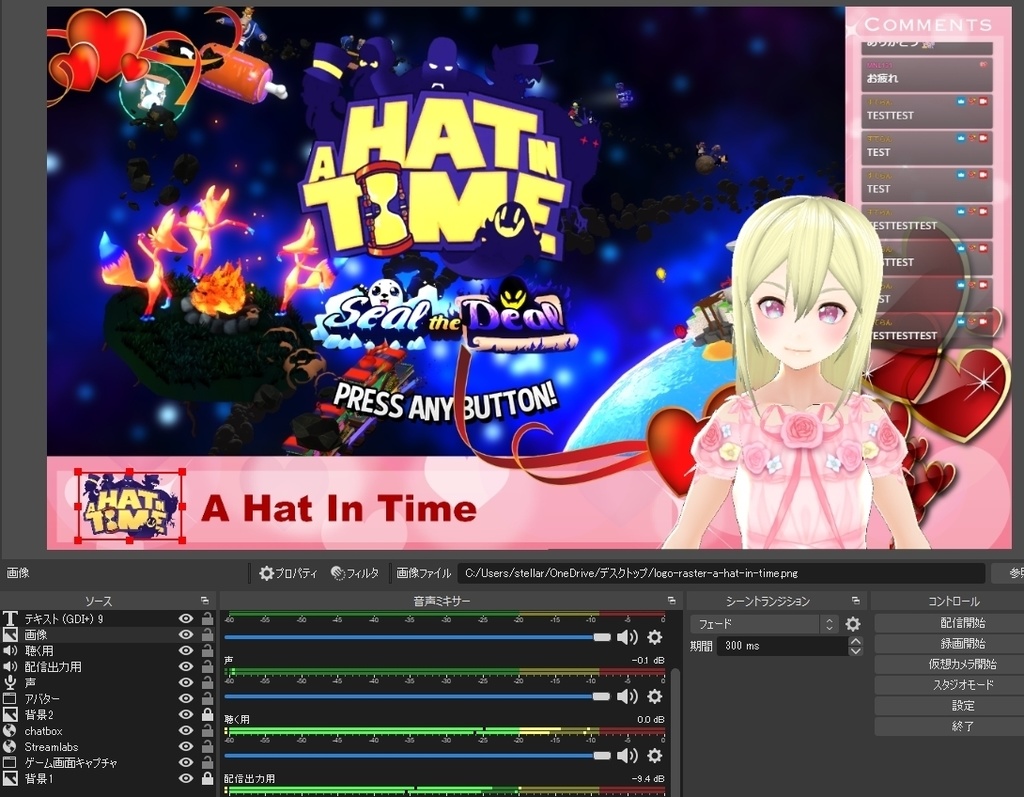The height and width of the screenshot is (797, 1024).
Task: Click the window icon of ゲーム画面キャプチャ source
Action: [10, 762]
